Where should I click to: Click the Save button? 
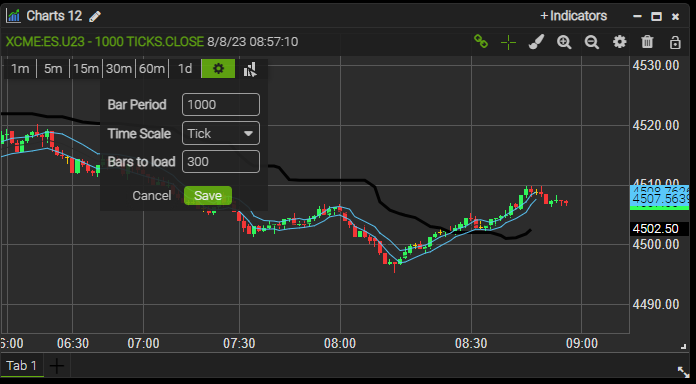click(x=208, y=195)
